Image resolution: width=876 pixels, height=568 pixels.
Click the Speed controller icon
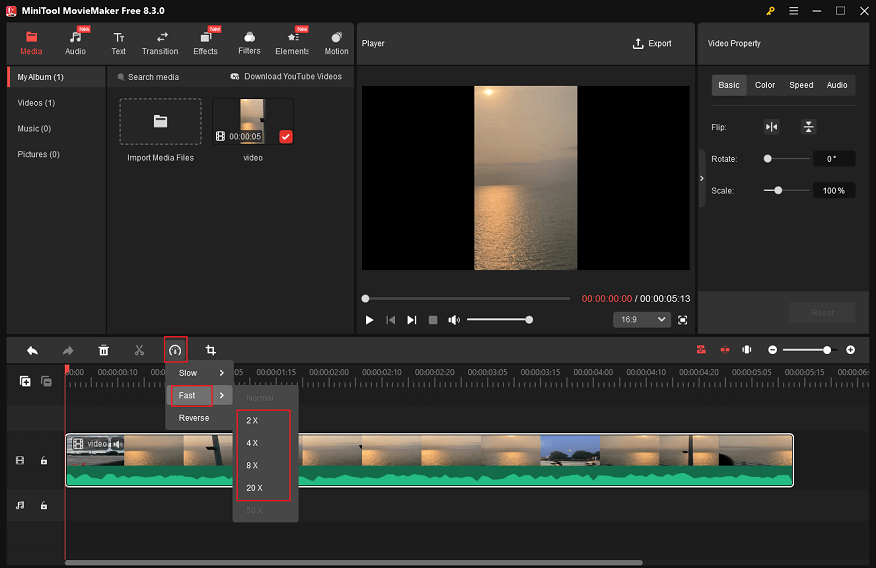coord(175,350)
